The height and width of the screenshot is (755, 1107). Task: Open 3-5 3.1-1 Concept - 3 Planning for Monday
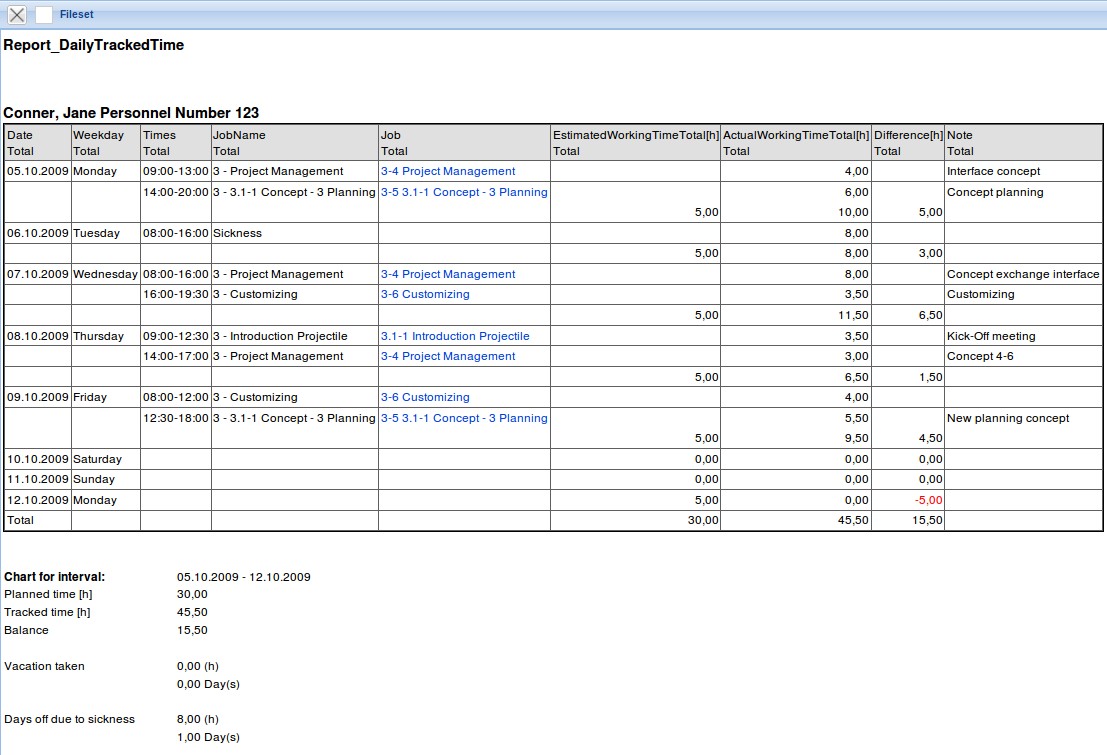(x=462, y=191)
